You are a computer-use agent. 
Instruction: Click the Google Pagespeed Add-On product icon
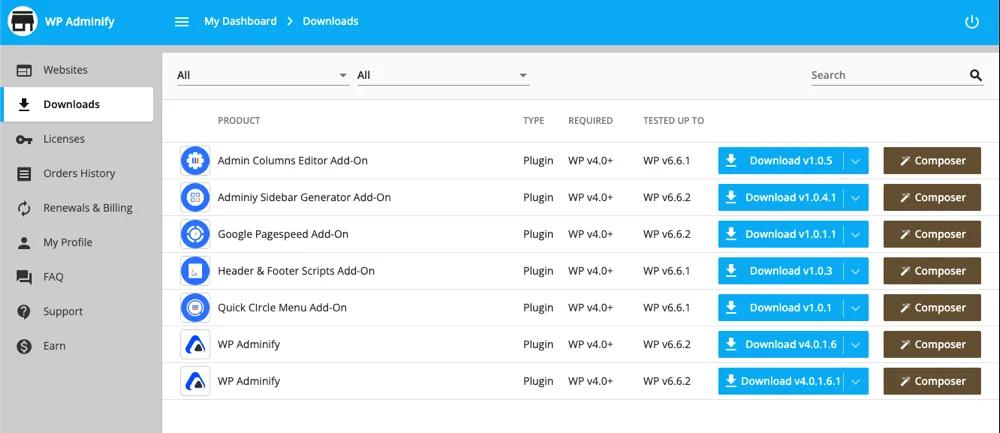pyautogui.click(x=195, y=234)
